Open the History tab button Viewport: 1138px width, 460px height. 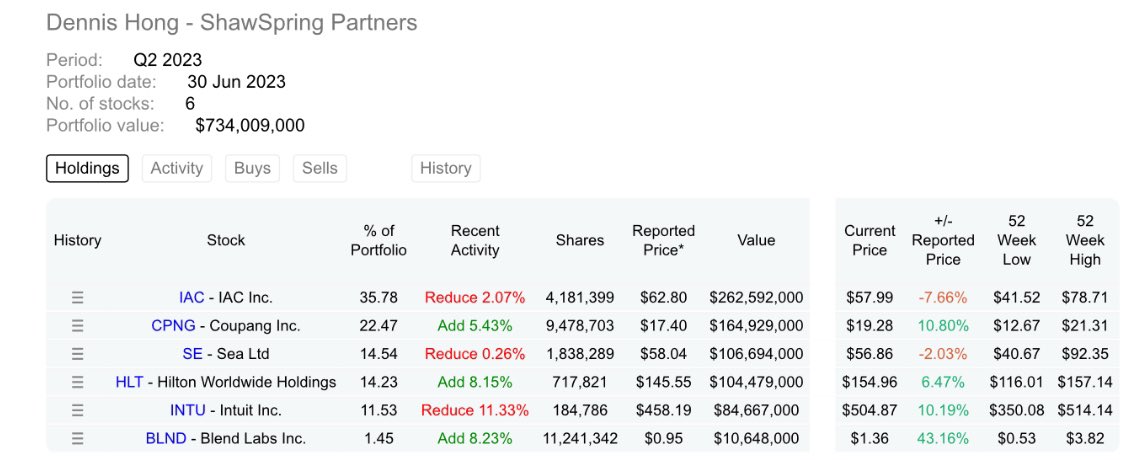tap(445, 168)
